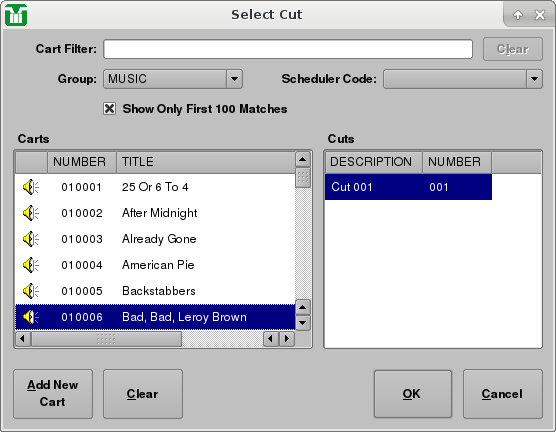This screenshot has width=556, height=432.
Task: Toggle Show Only First 100 Matches checkbox
Action: point(110,109)
